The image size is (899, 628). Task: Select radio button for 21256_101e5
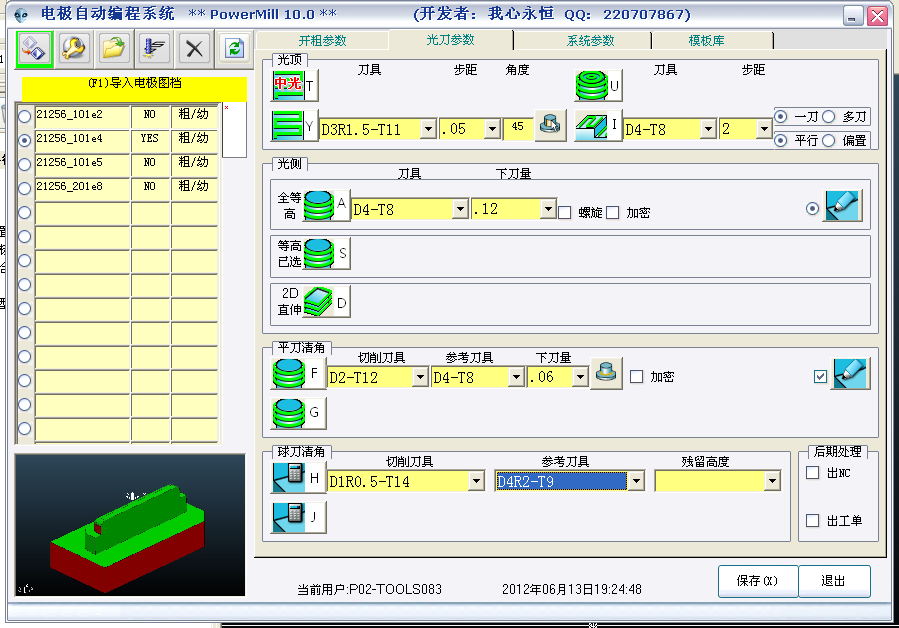point(25,165)
